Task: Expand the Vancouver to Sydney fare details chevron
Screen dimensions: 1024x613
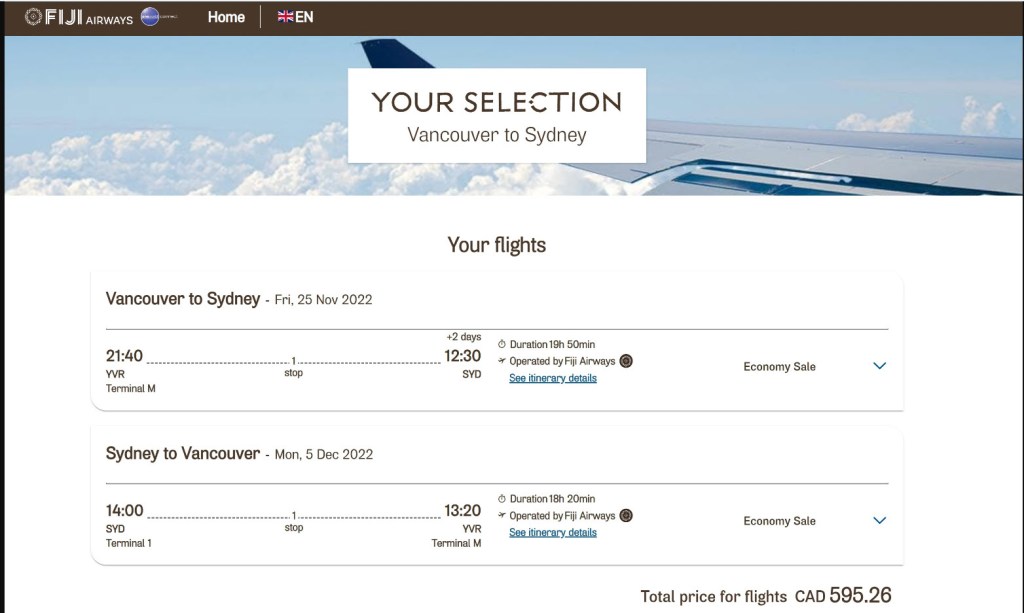Action: pyautogui.click(x=880, y=366)
